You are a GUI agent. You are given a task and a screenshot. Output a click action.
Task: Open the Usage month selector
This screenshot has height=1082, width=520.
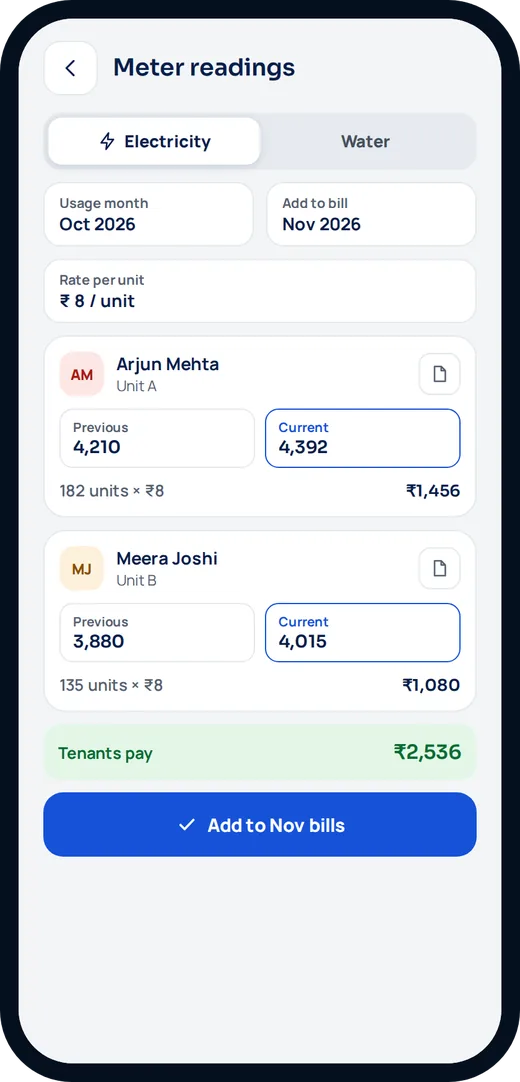[x=148, y=214]
